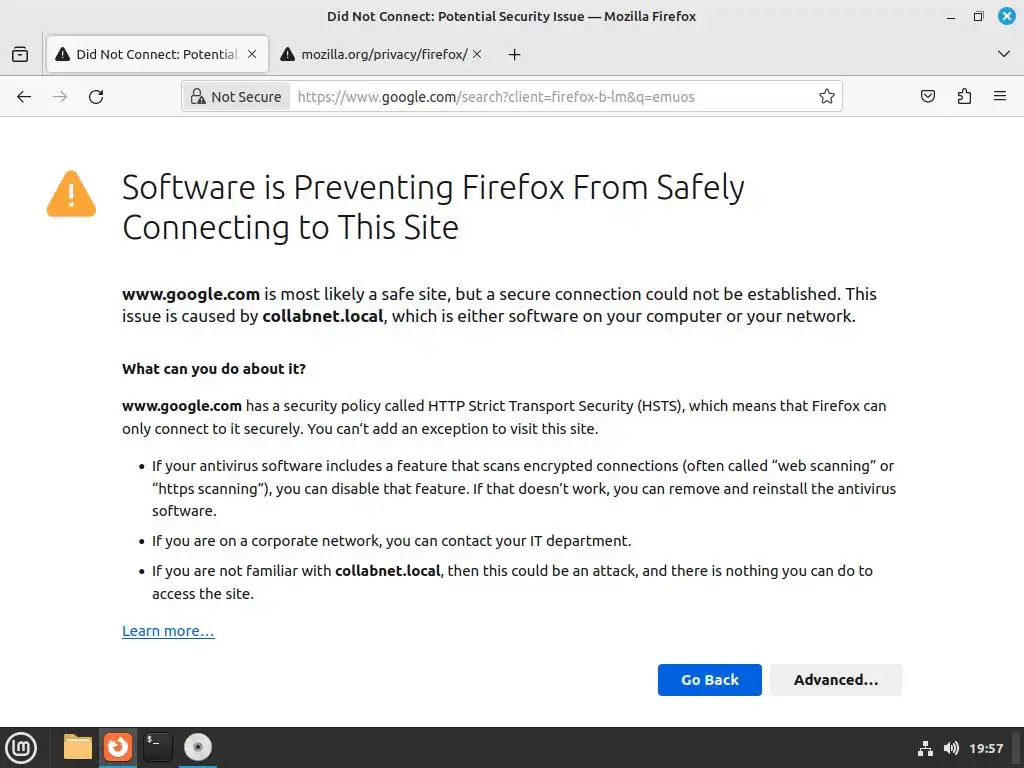Click the URL address field
The height and width of the screenshot is (768, 1024).
tap(550, 97)
